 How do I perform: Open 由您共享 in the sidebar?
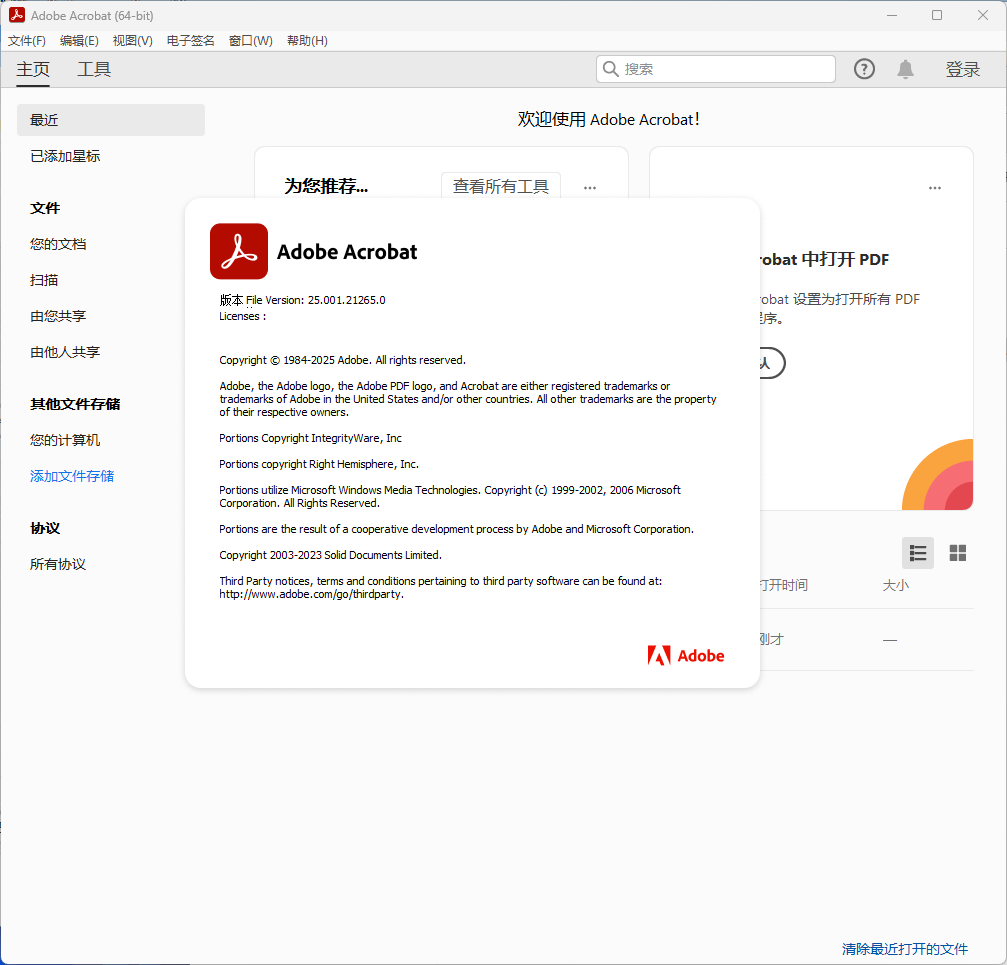click(58, 316)
